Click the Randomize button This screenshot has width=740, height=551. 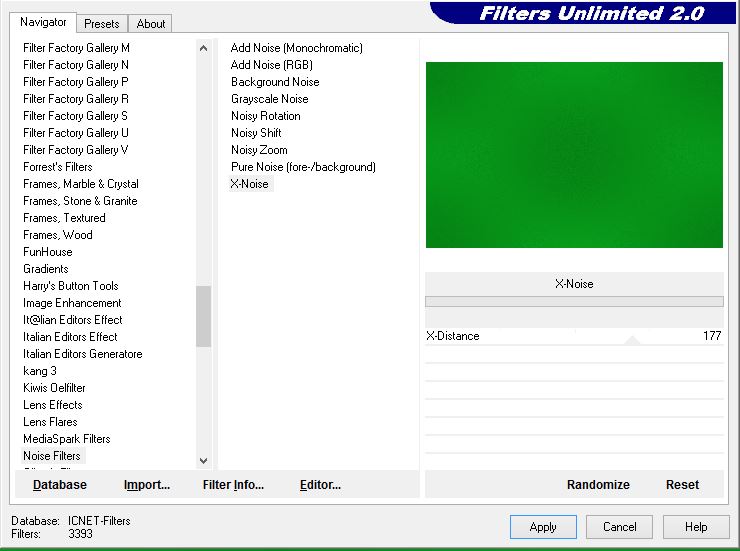[x=598, y=485]
